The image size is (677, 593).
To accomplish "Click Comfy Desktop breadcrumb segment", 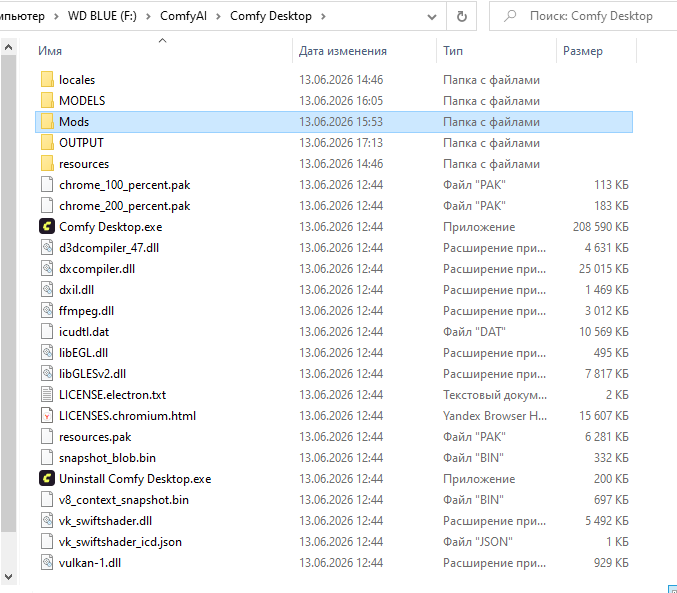I will coord(271,16).
